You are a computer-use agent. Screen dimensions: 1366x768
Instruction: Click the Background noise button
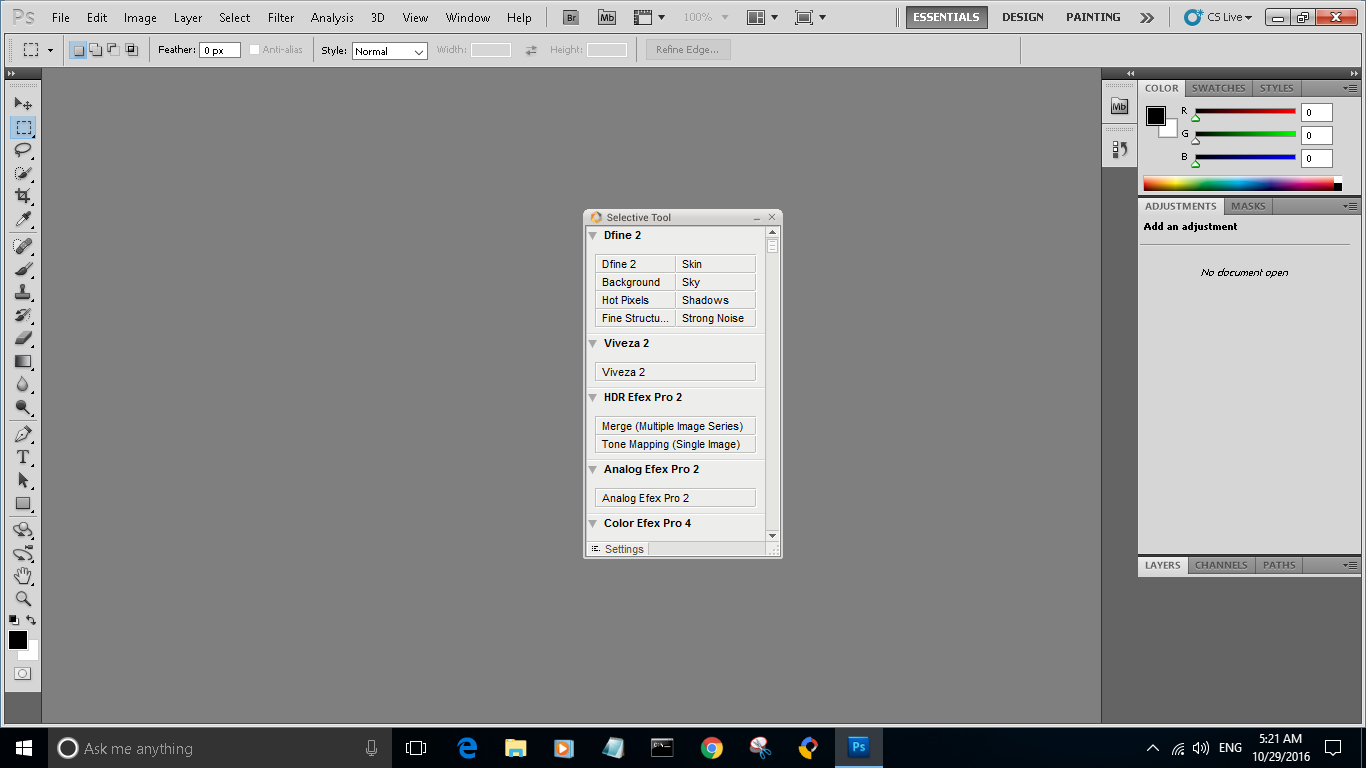(x=635, y=282)
